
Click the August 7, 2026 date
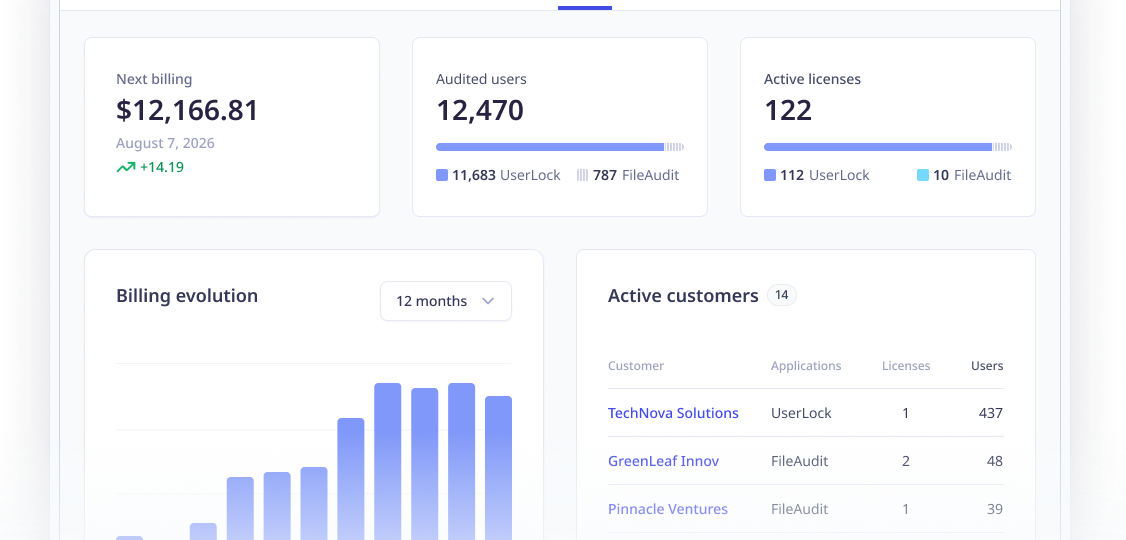point(165,143)
